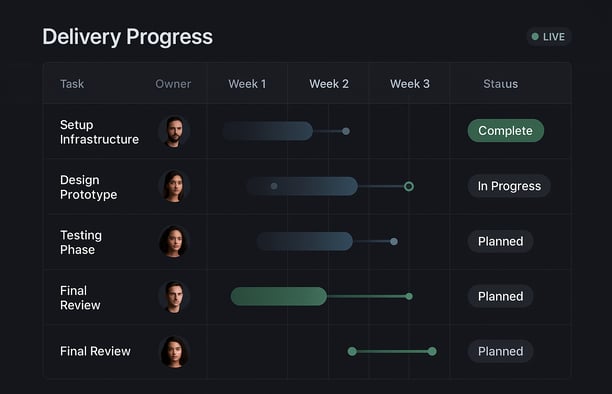Open Testing Phase owner avatar
Image resolution: width=612 pixels, height=394 pixels.
174,241
